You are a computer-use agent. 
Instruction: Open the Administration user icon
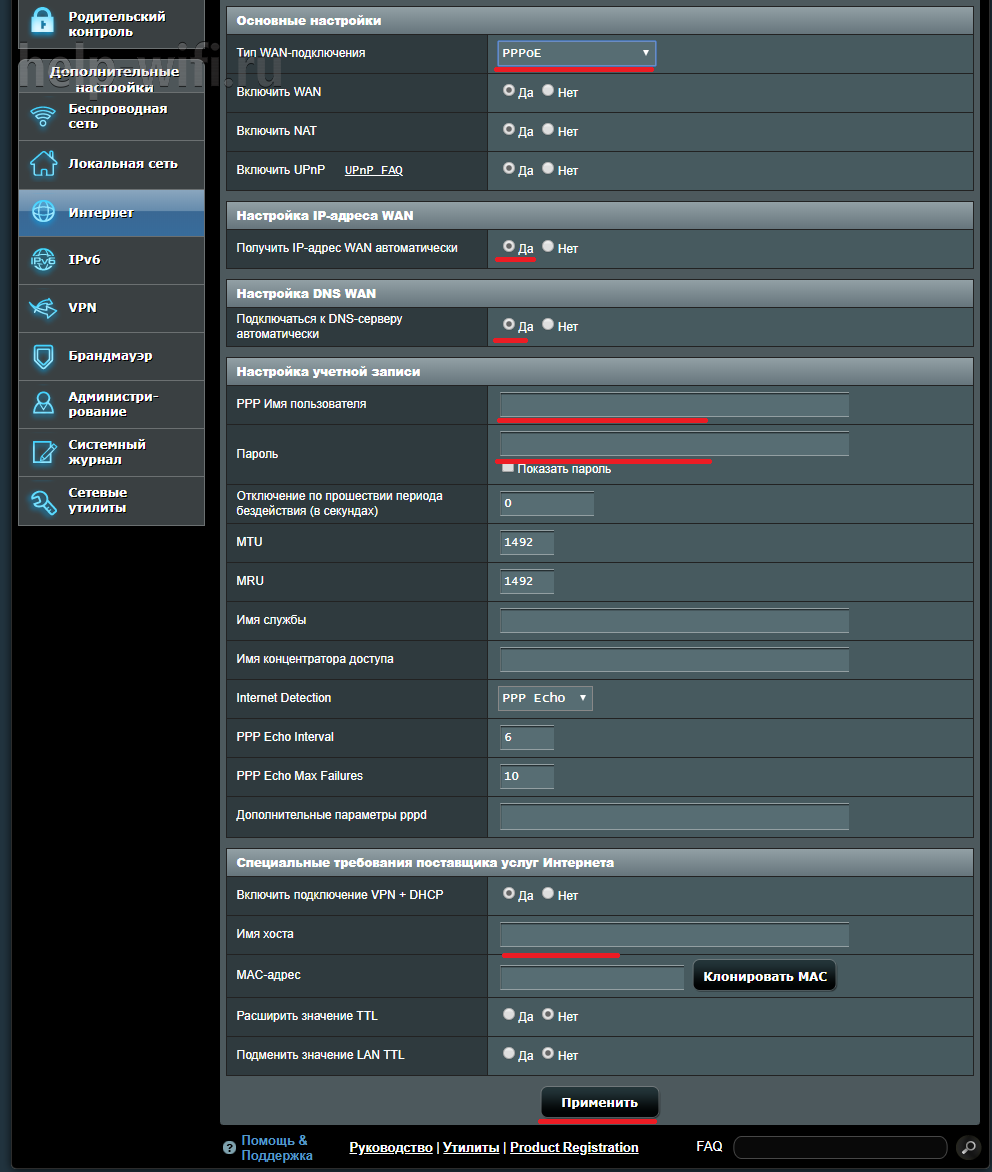click(43, 404)
